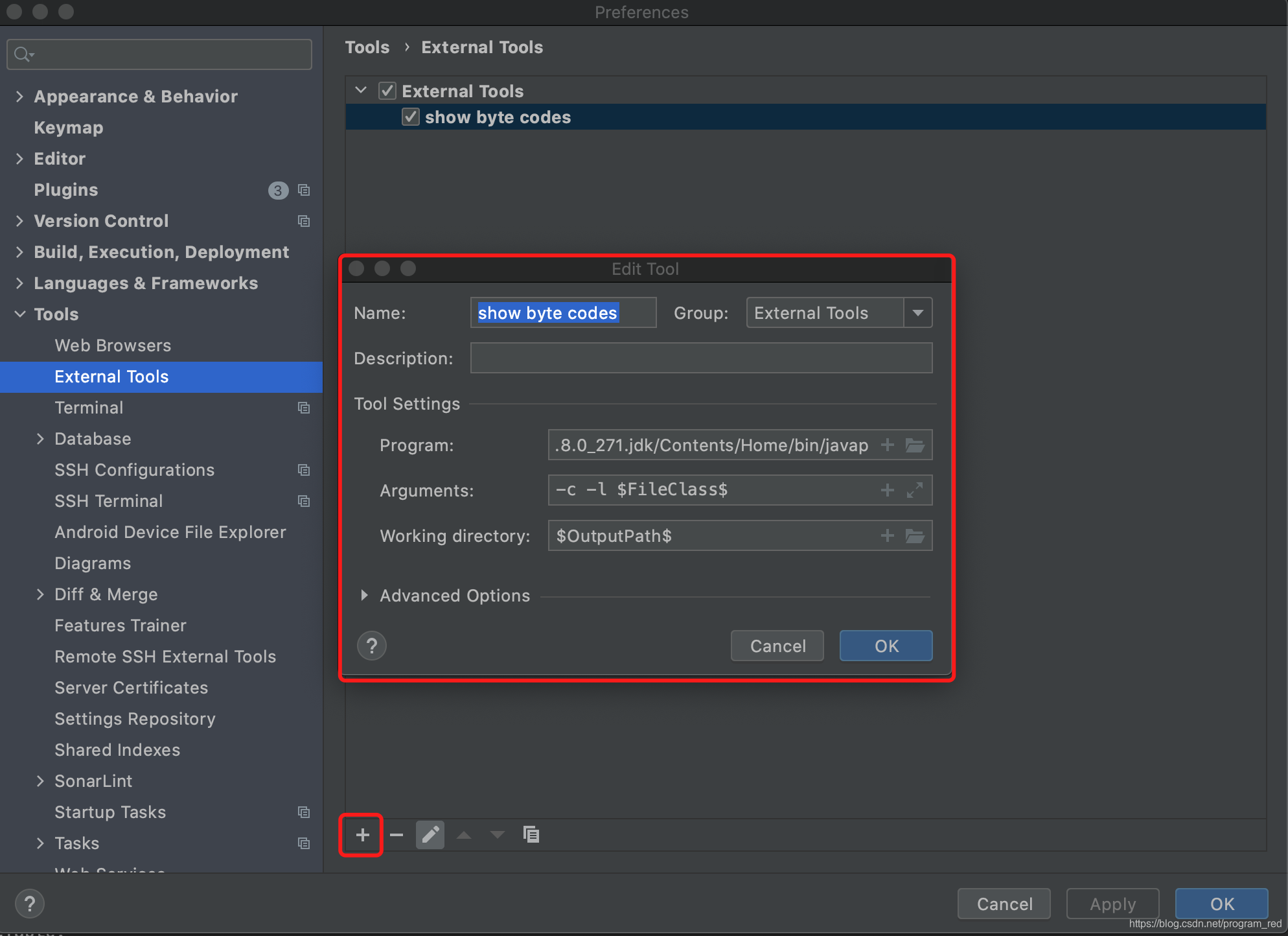Browse for Program path folder icon
Image resolution: width=1288 pixels, height=936 pixels.
point(915,445)
